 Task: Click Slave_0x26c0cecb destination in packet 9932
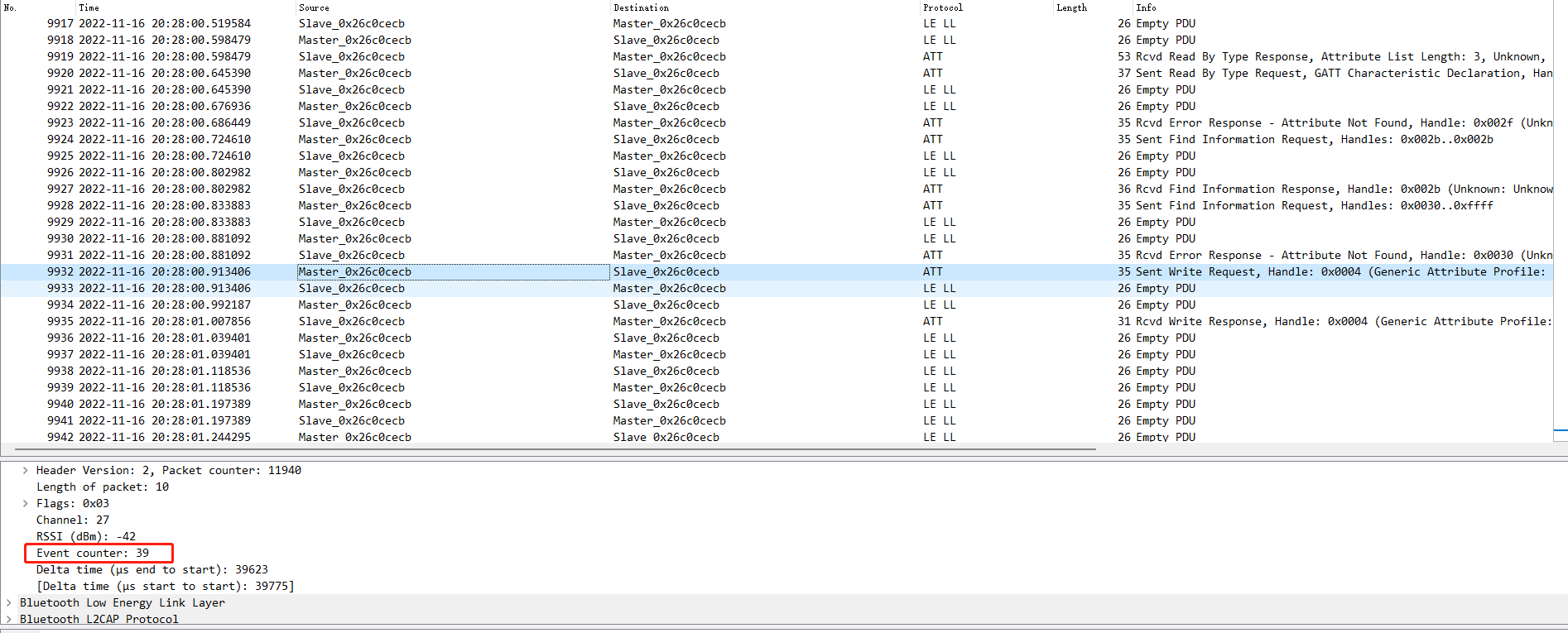(x=666, y=271)
